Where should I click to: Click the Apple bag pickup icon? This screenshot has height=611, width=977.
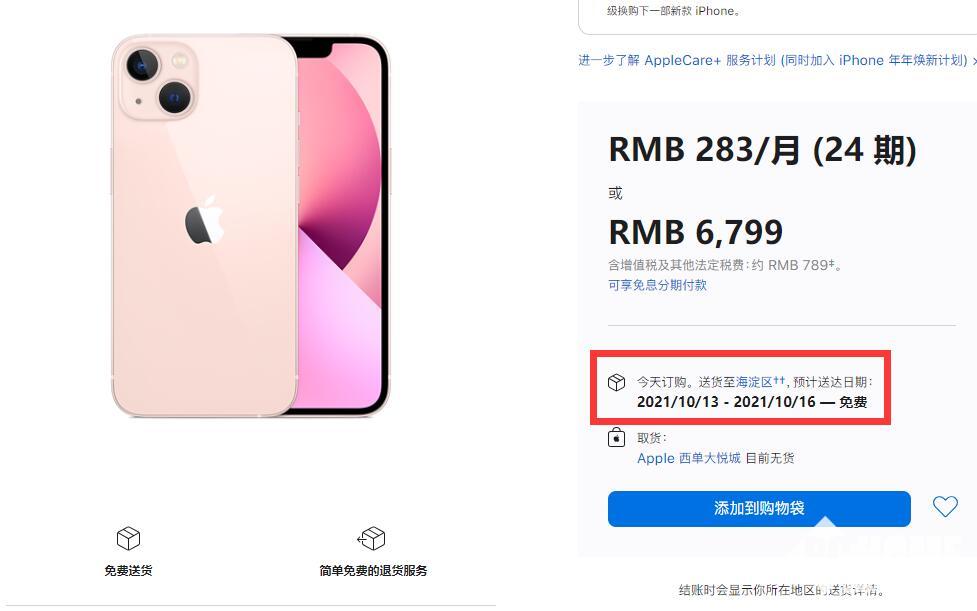(616, 437)
